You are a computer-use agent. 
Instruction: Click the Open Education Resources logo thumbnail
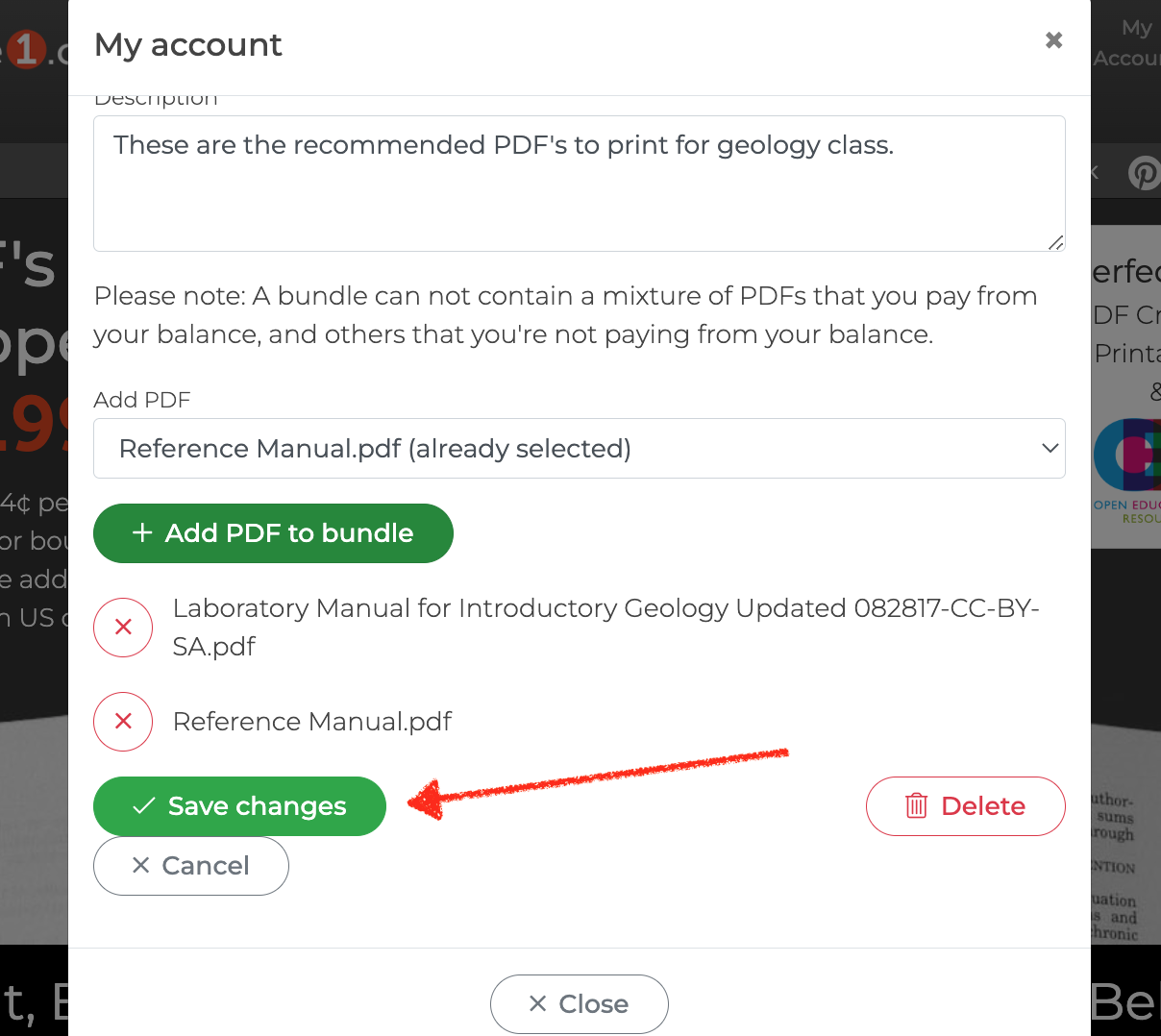click(1126, 471)
